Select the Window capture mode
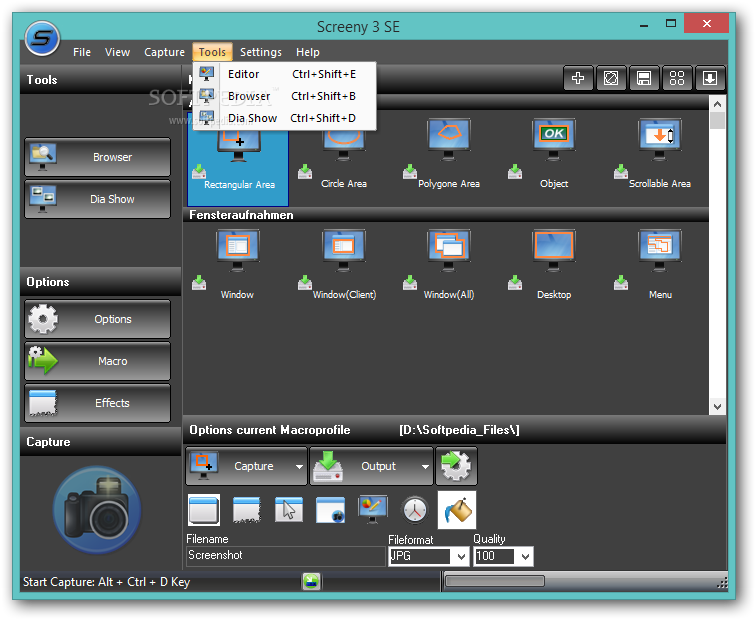This screenshot has height=620, width=756. tap(237, 265)
